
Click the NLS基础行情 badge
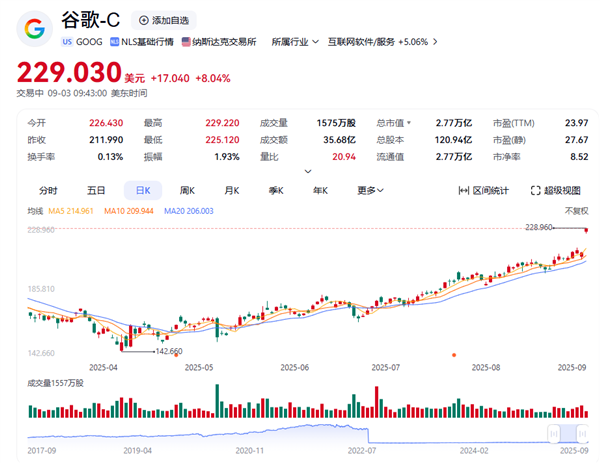141,42
